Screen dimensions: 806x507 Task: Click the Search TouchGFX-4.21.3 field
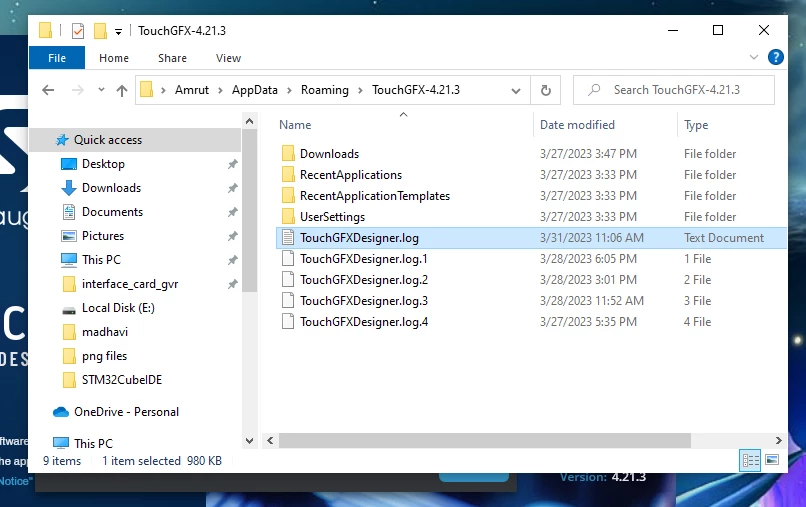[673, 90]
